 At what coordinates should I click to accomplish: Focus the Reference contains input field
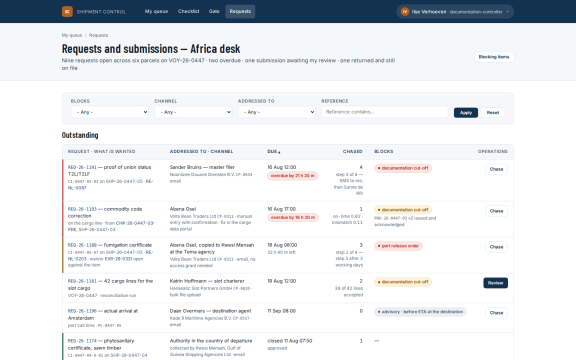[x=385, y=112]
